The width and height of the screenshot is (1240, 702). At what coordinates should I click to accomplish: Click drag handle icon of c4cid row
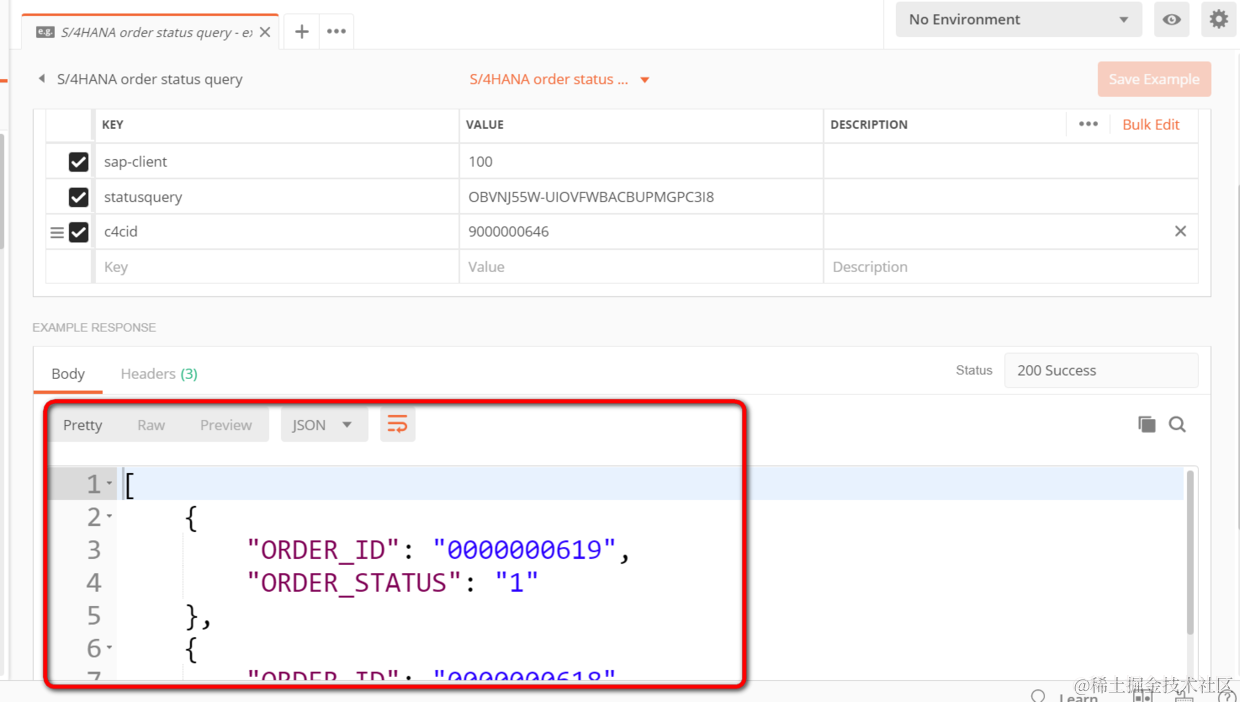pos(57,232)
